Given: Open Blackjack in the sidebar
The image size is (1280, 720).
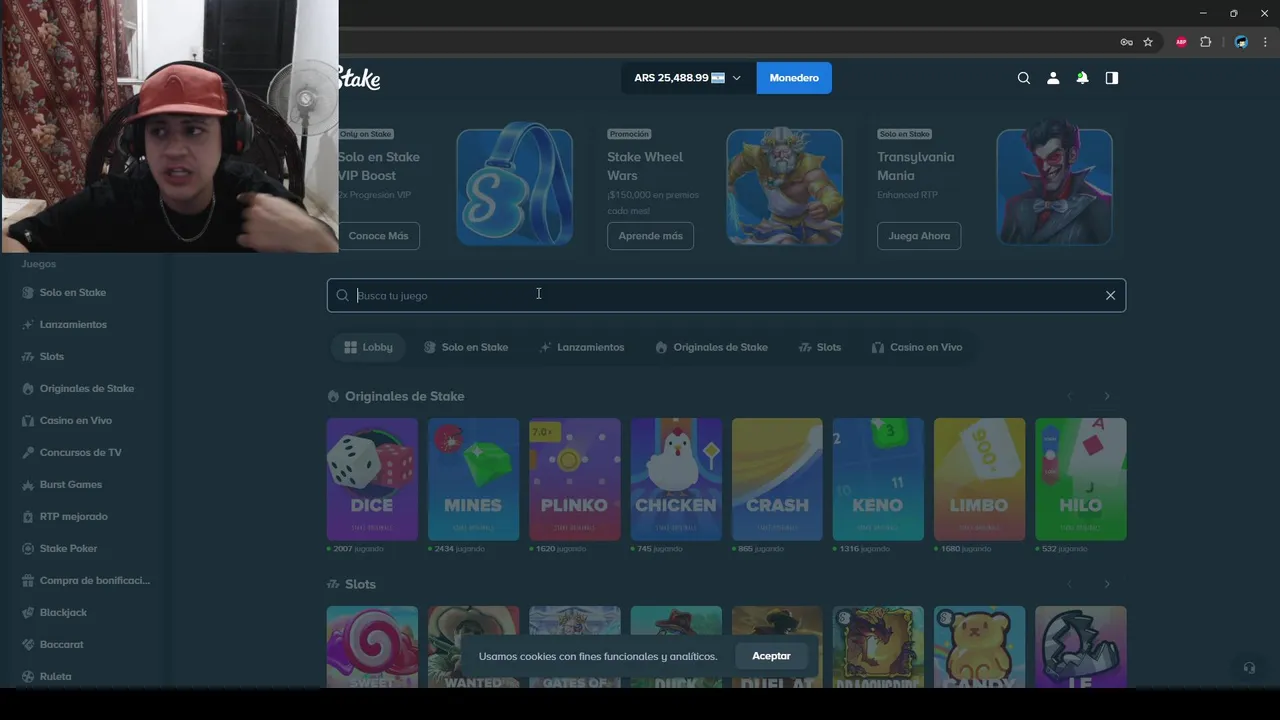Looking at the screenshot, I should coord(54,612).
